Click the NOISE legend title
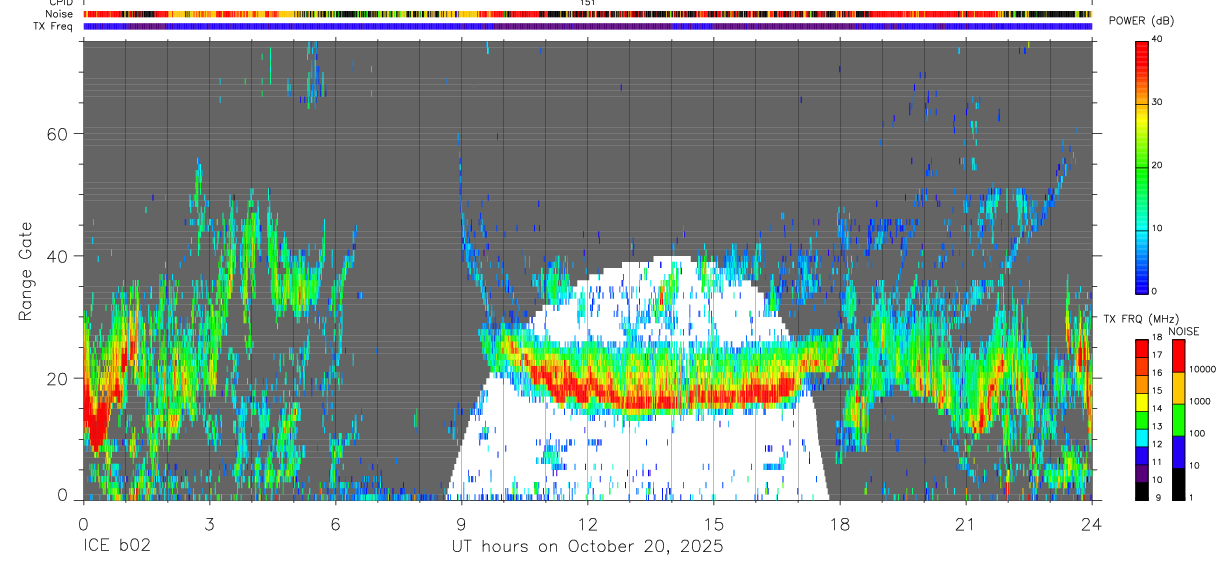Screen dimensions: 1228x567 (1184, 331)
